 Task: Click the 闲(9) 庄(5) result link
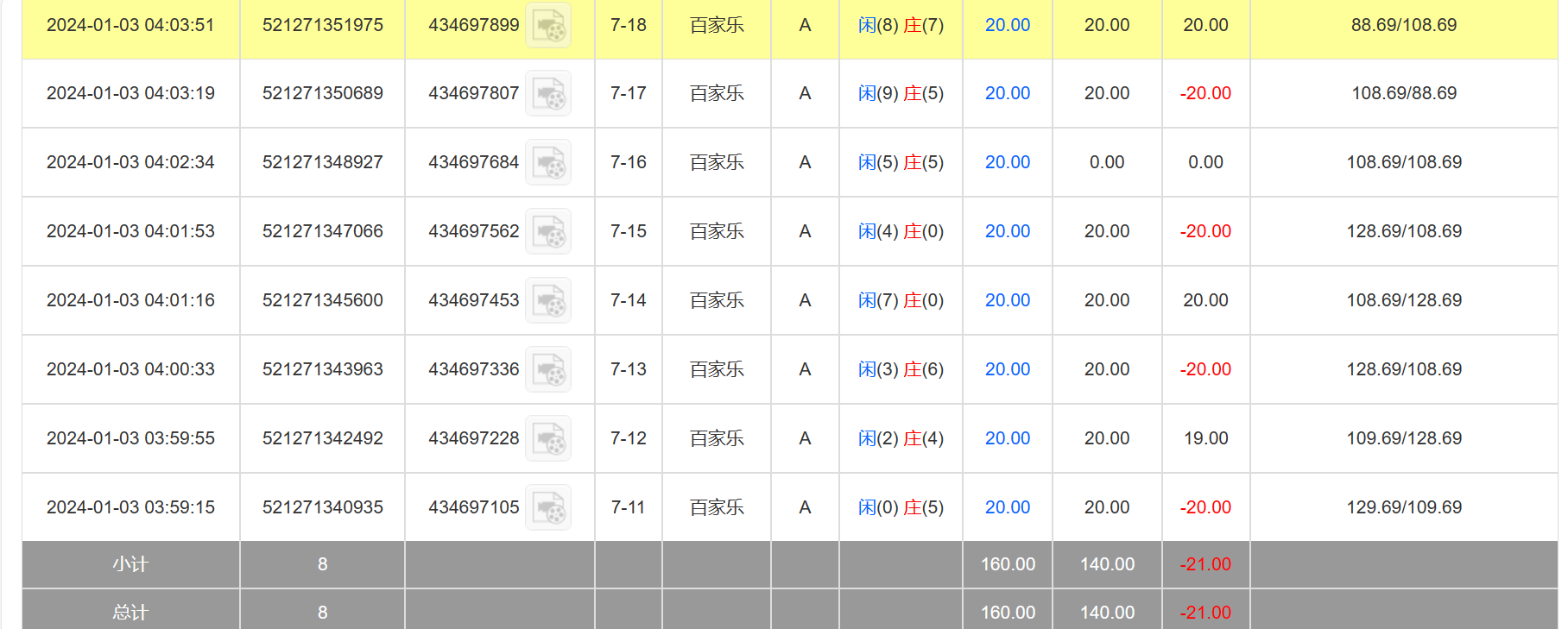pos(901,93)
